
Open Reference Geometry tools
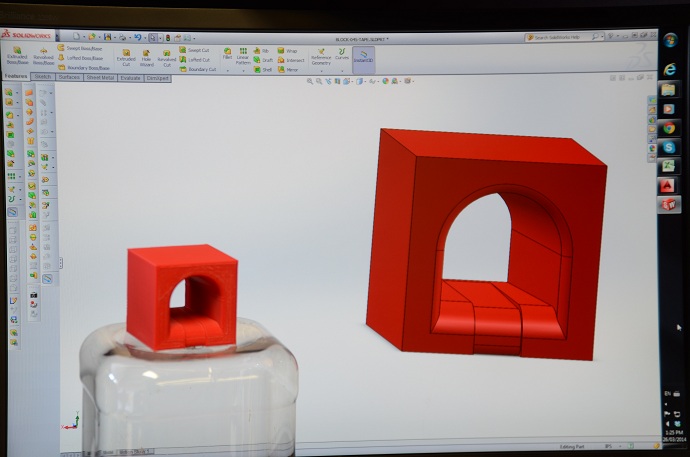(321, 57)
